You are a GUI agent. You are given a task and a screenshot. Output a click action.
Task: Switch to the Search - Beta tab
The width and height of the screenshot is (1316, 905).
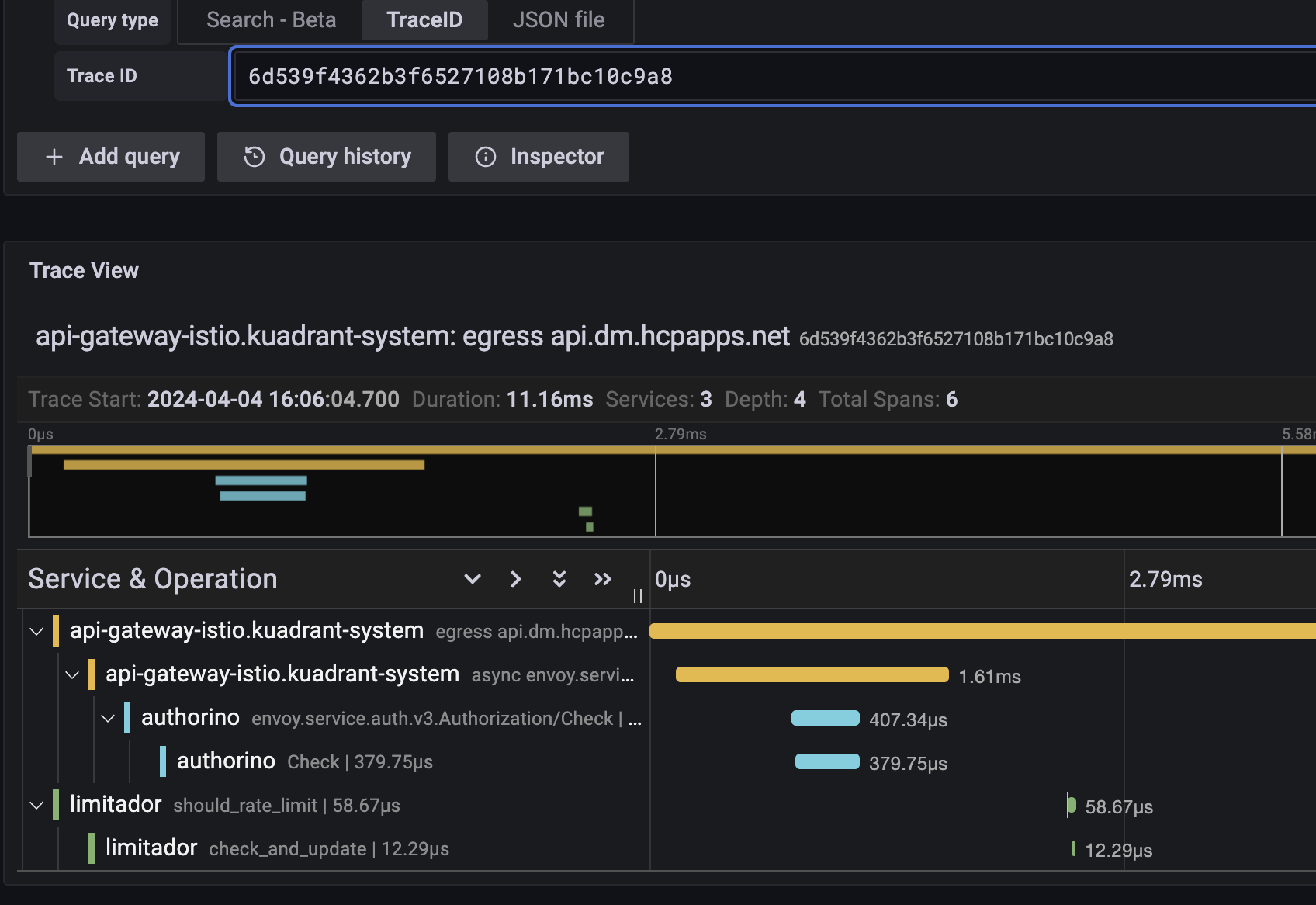(x=270, y=19)
